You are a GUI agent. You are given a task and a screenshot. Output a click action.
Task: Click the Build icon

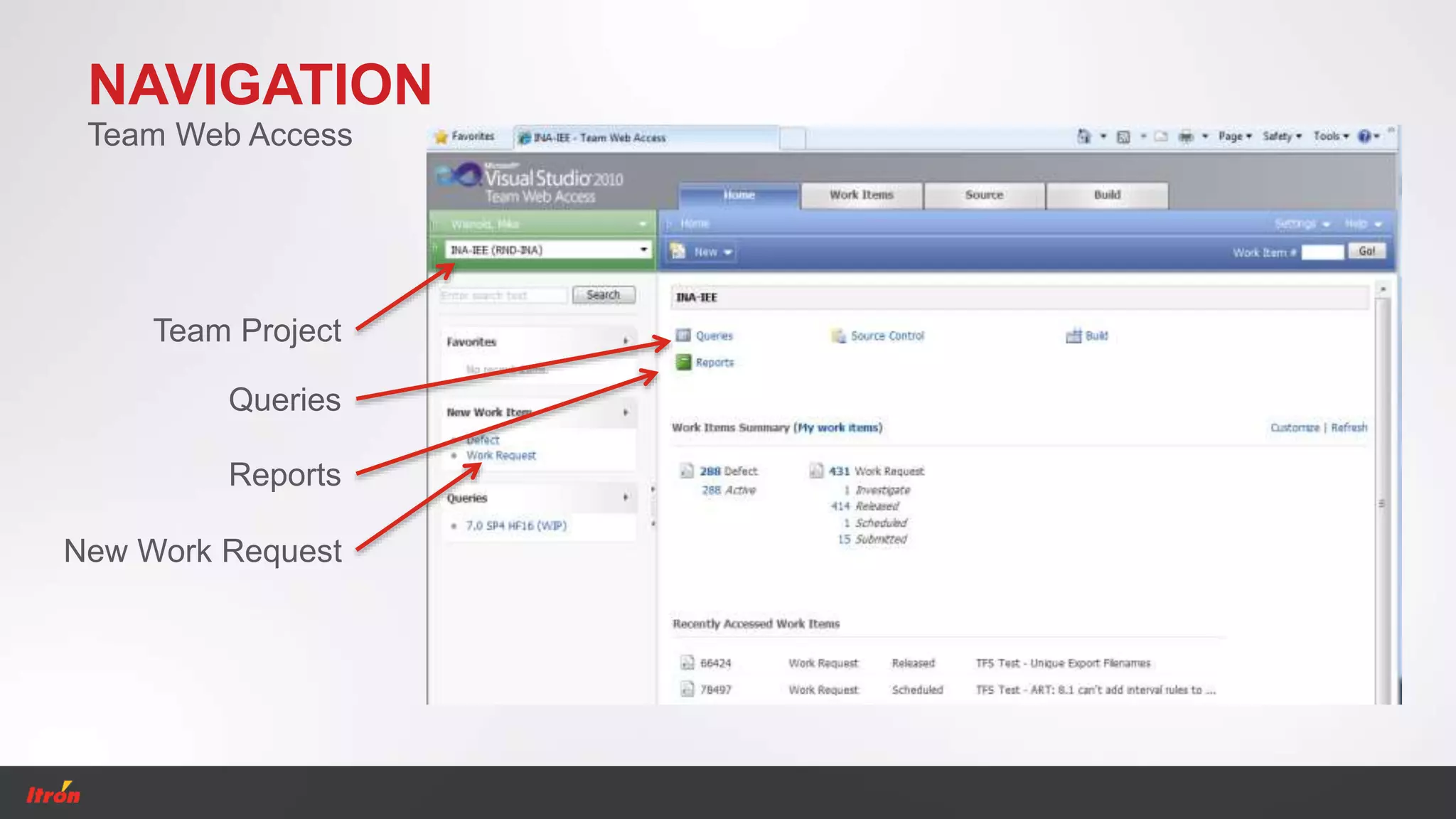(x=1074, y=336)
